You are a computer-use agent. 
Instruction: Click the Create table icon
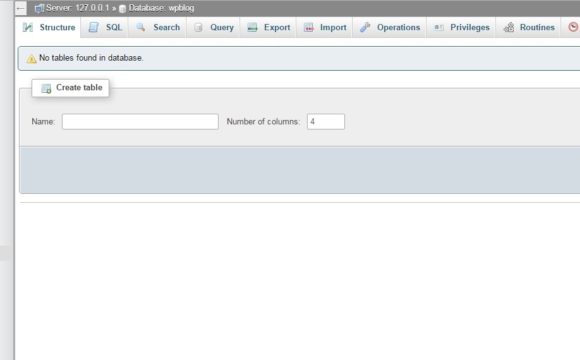[x=46, y=88]
